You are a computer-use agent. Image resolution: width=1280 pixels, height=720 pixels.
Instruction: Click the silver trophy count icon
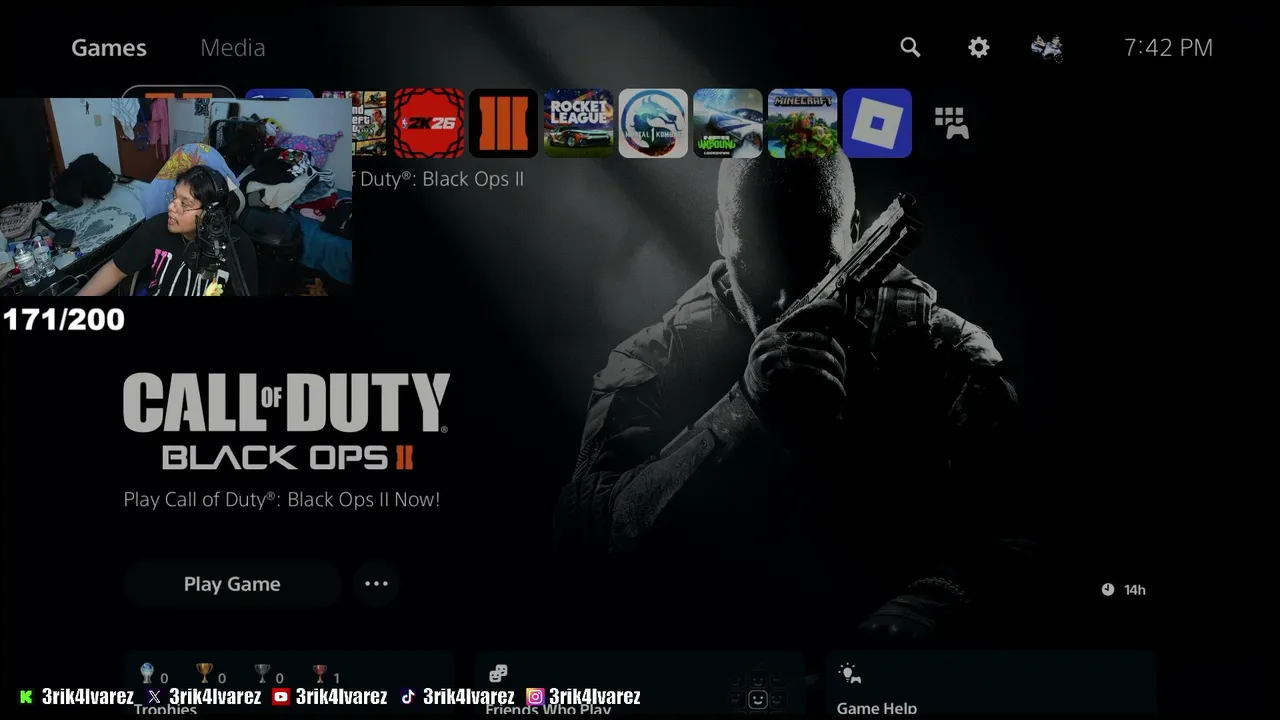[262, 673]
